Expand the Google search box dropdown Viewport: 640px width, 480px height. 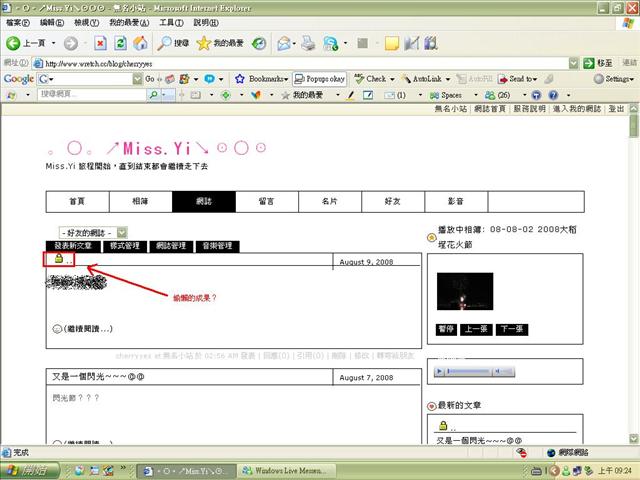point(138,79)
